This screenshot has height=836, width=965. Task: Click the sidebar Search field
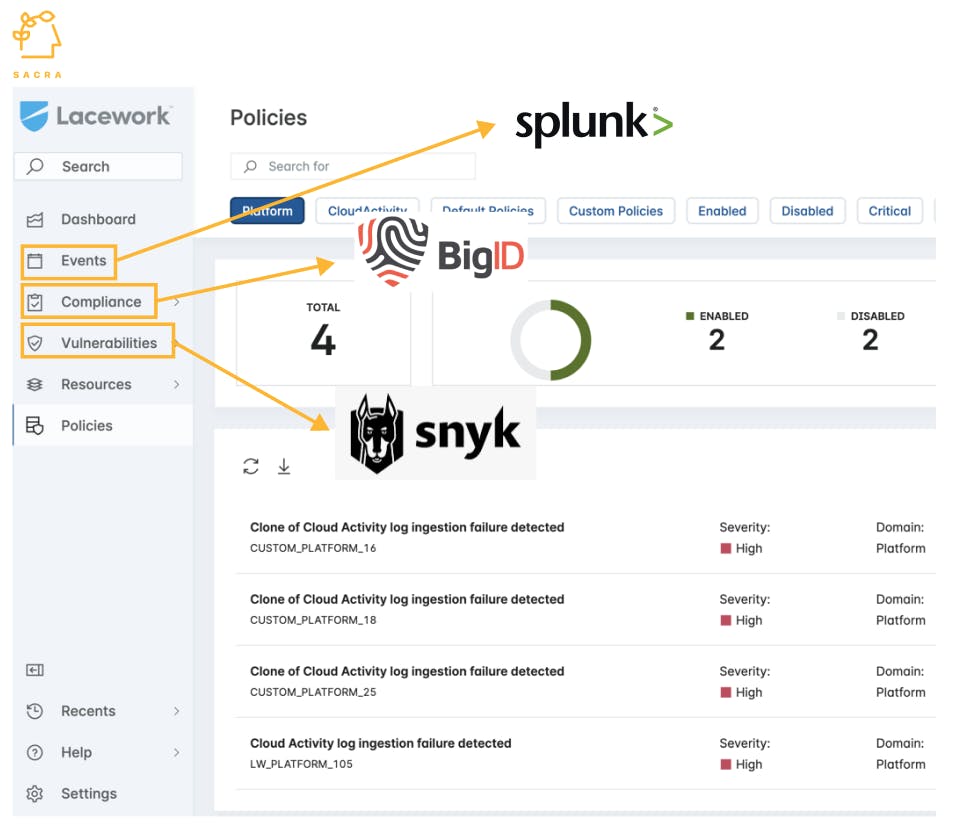click(98, 166)
